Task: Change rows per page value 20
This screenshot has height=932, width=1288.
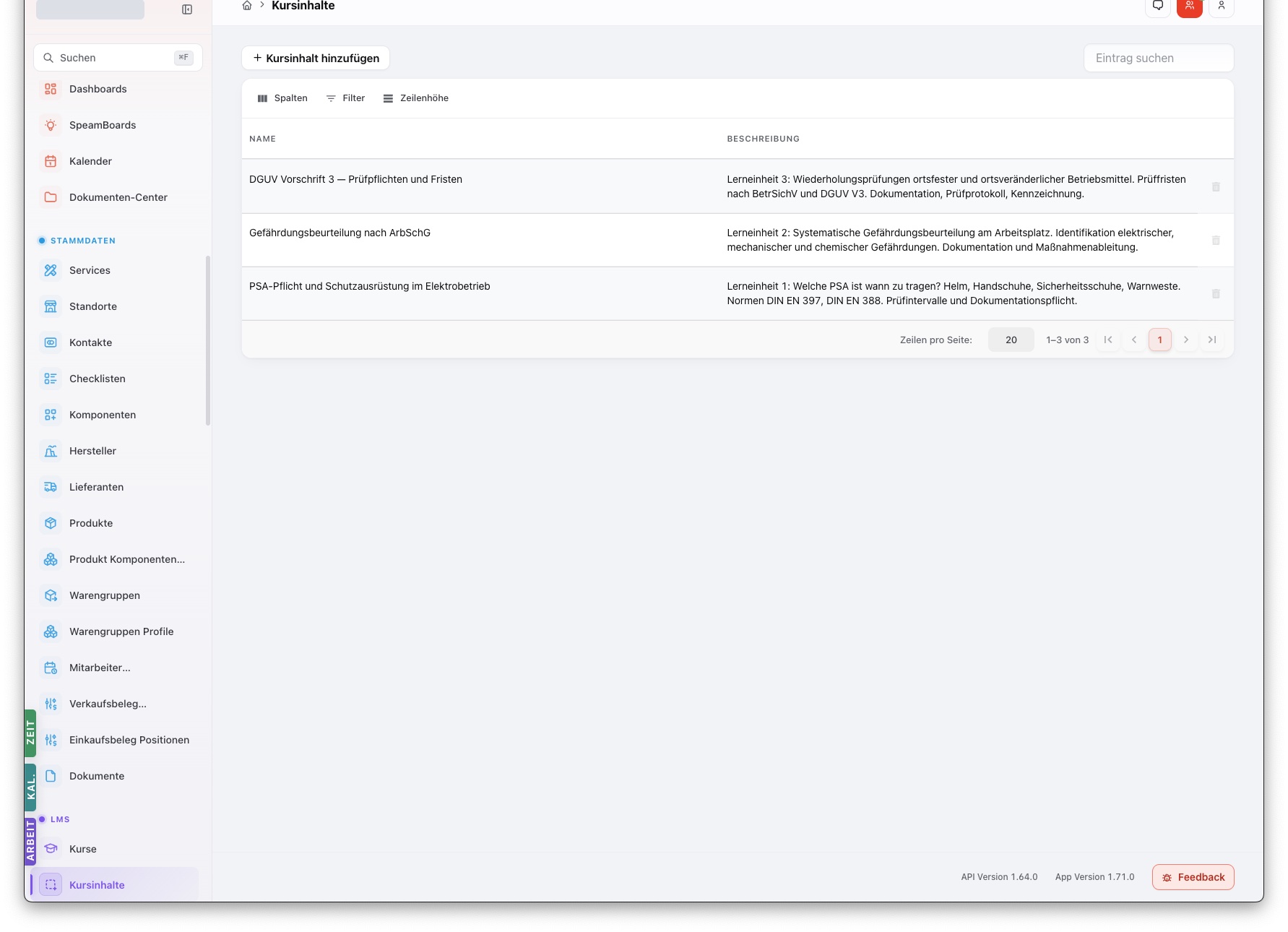Action: 1011,340
